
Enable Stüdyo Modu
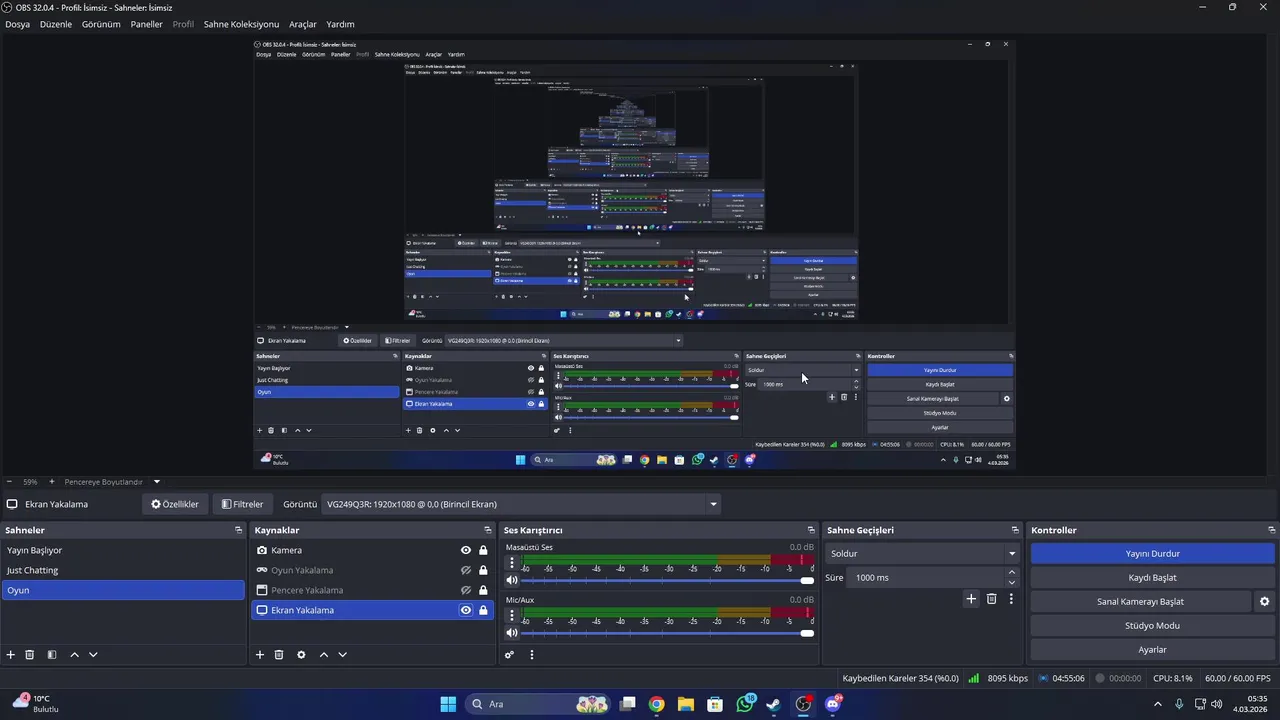pyautogui.click(x=1152, y=626)
